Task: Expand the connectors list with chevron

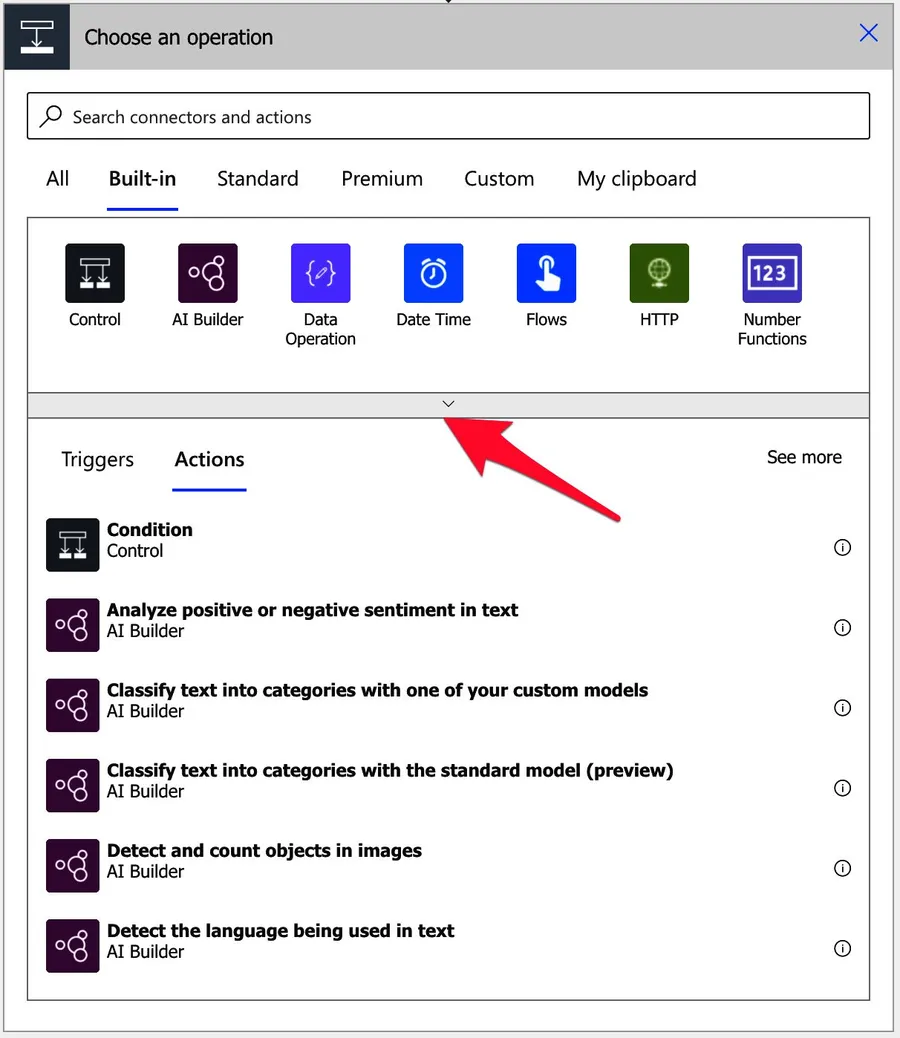Action: [448, 404]
